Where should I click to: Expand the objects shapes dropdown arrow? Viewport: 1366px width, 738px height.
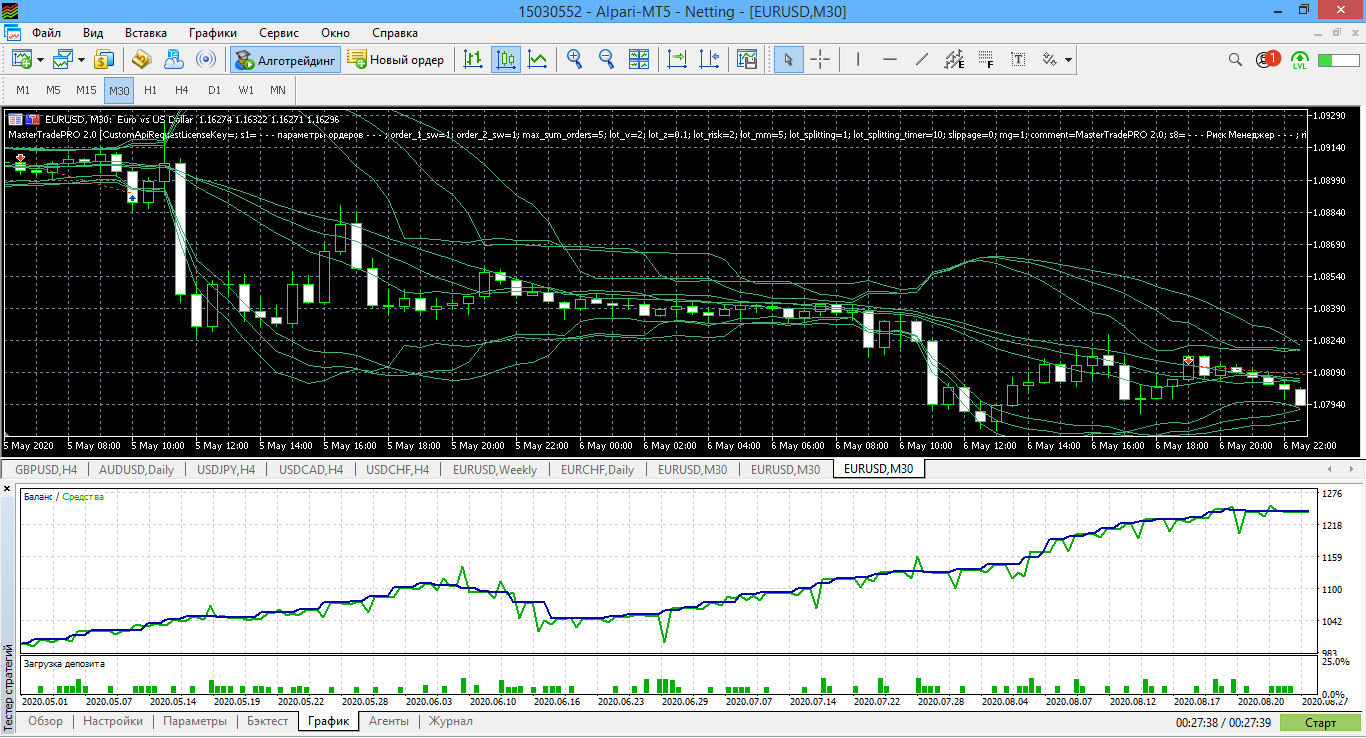1069,60
